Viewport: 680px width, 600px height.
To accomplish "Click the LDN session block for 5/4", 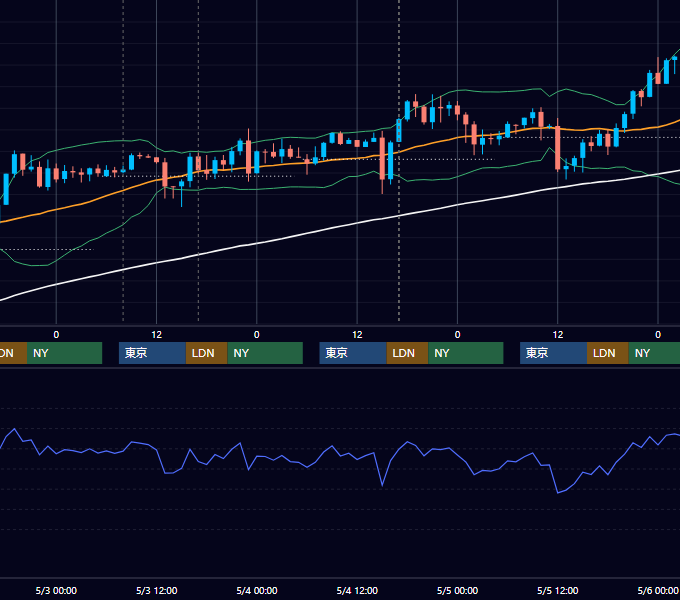I will [x=407, y=353].
